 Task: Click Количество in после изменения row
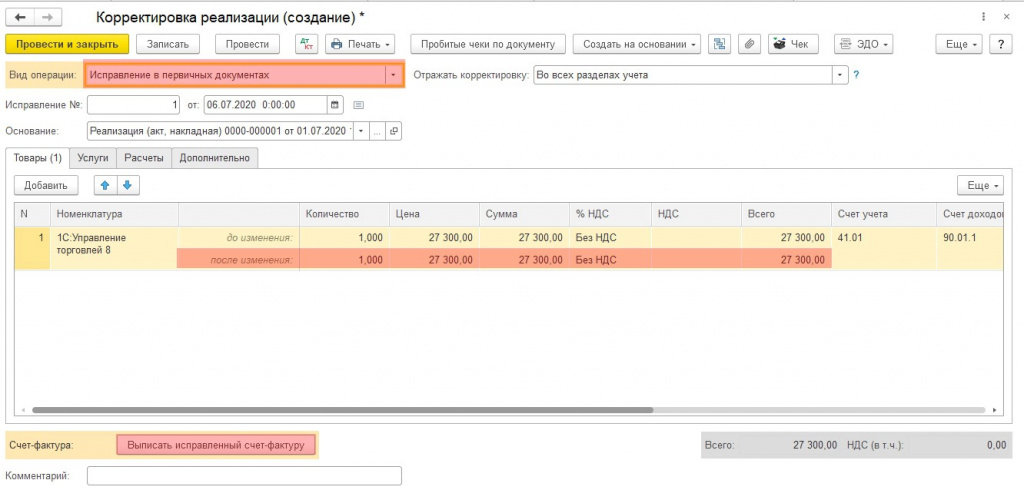click(x=344, y=260)
